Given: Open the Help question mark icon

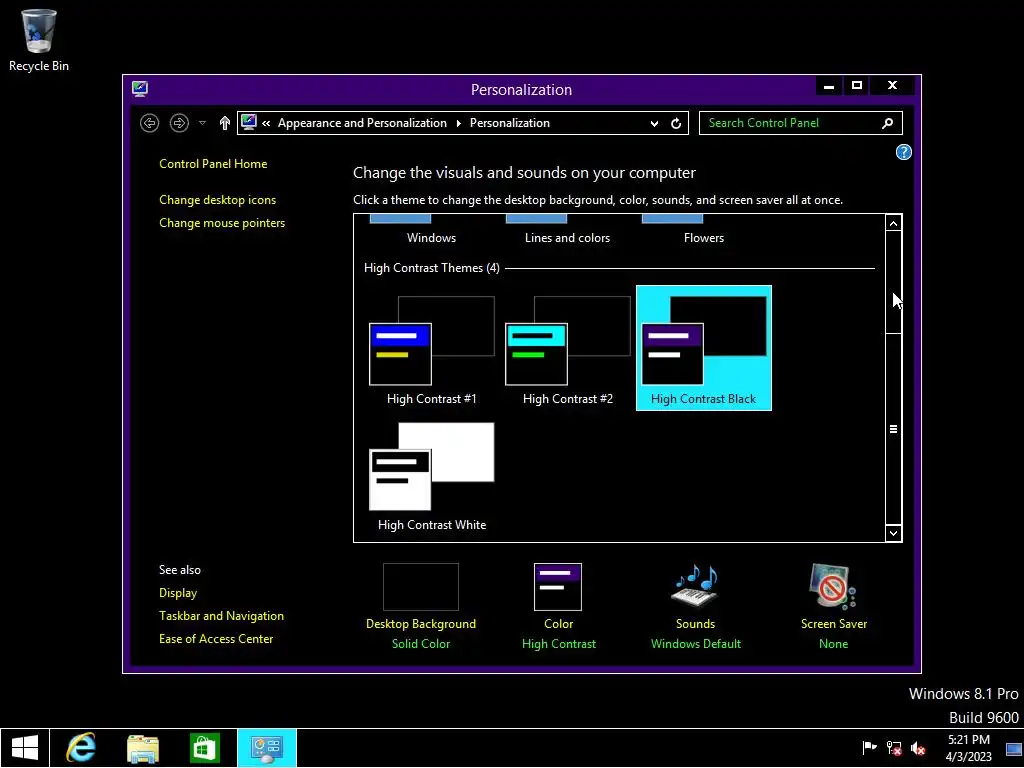Looking at the screenshot, I should pos(903,152).
